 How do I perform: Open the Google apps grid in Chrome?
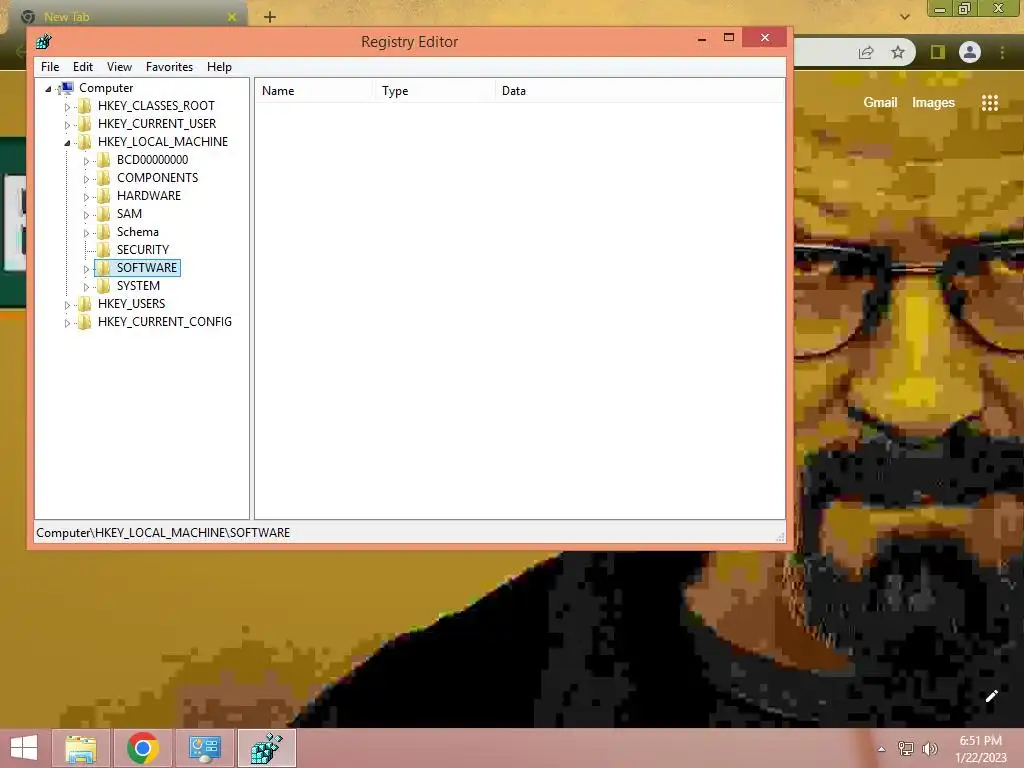tap(990, 103)
